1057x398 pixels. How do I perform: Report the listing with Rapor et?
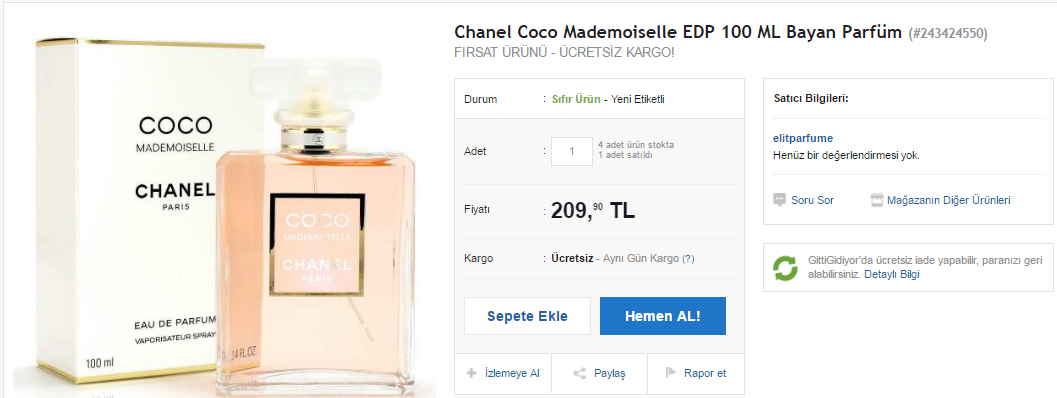point(696,373)
